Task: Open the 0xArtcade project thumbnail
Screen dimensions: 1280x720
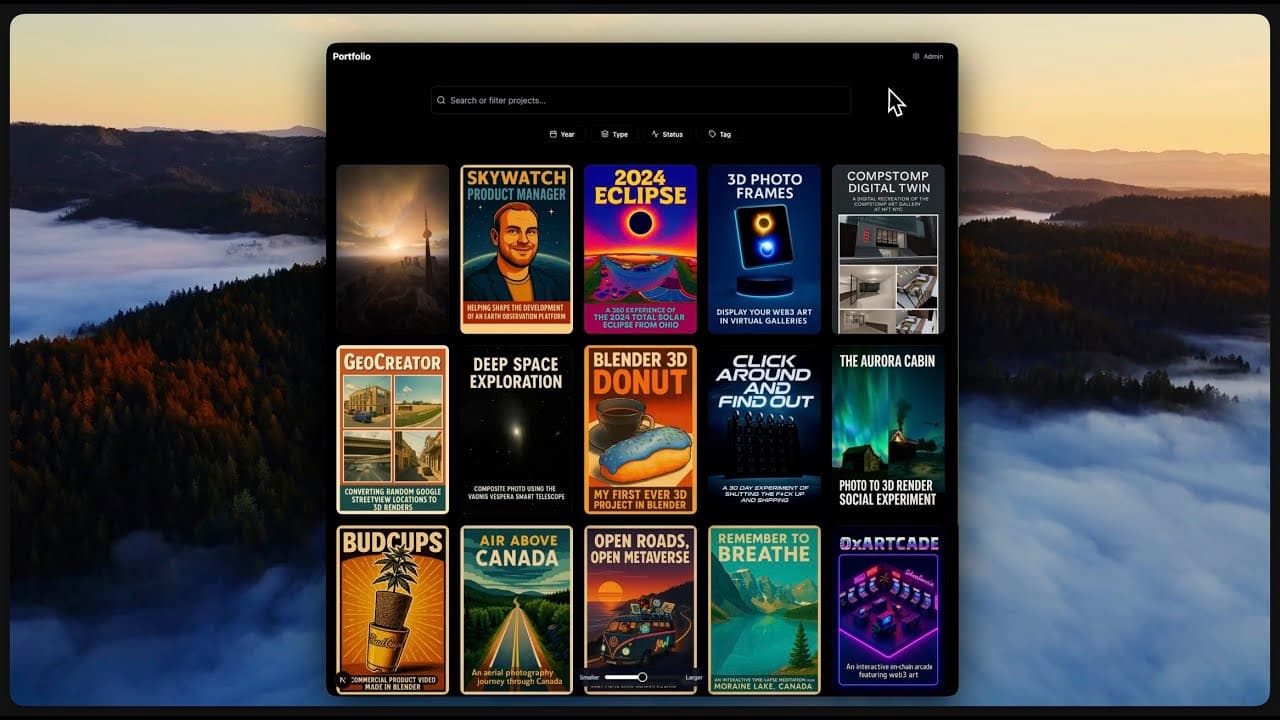Action: (x=888, y=609)
